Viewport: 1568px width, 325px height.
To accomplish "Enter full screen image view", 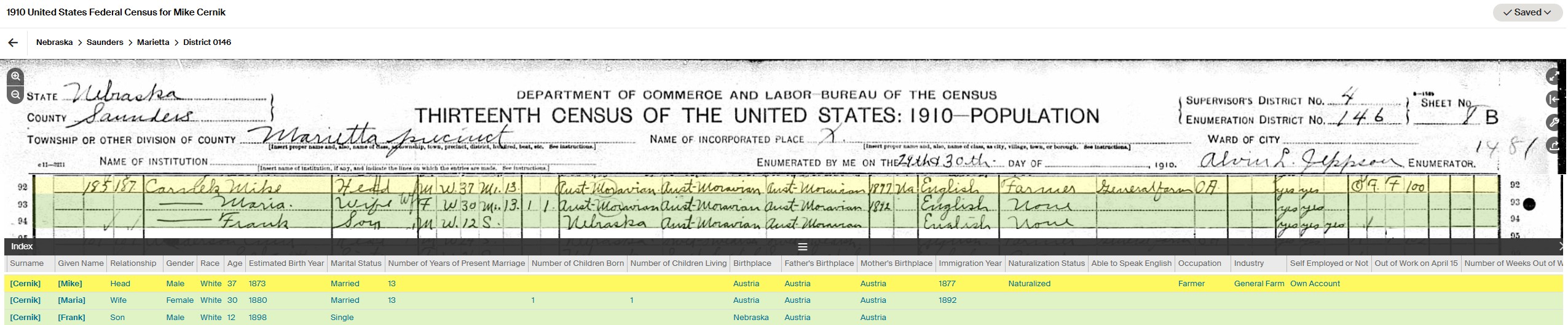I will coord(1553,77).
